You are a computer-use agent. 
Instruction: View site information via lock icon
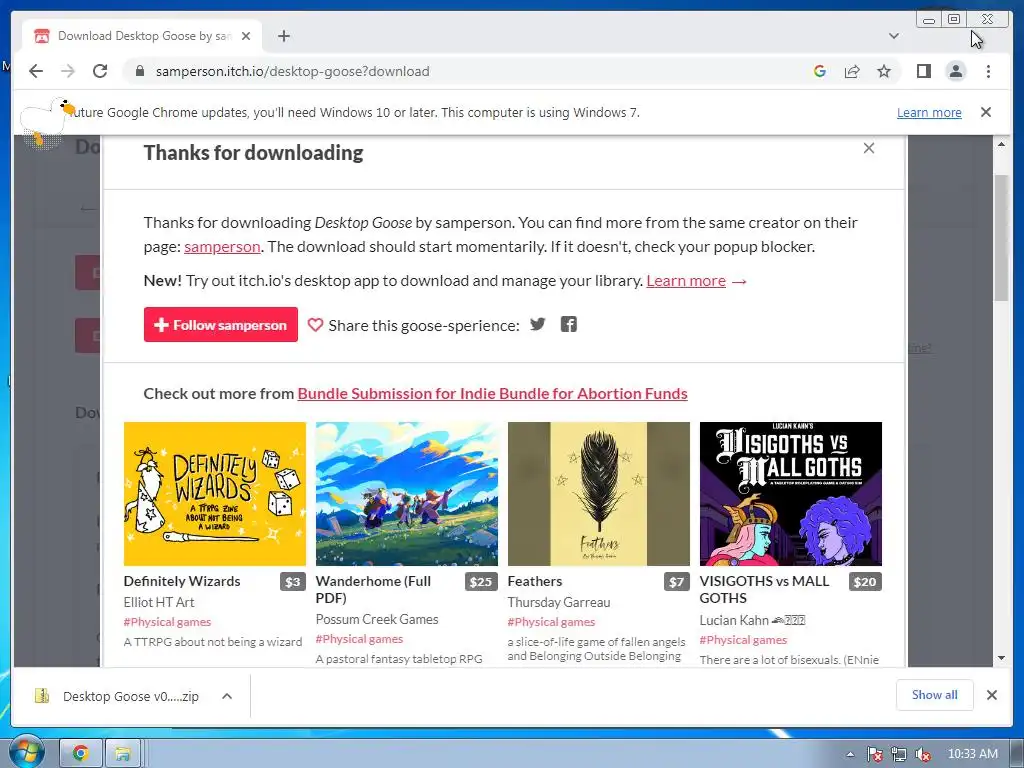(x=139, y=71)
